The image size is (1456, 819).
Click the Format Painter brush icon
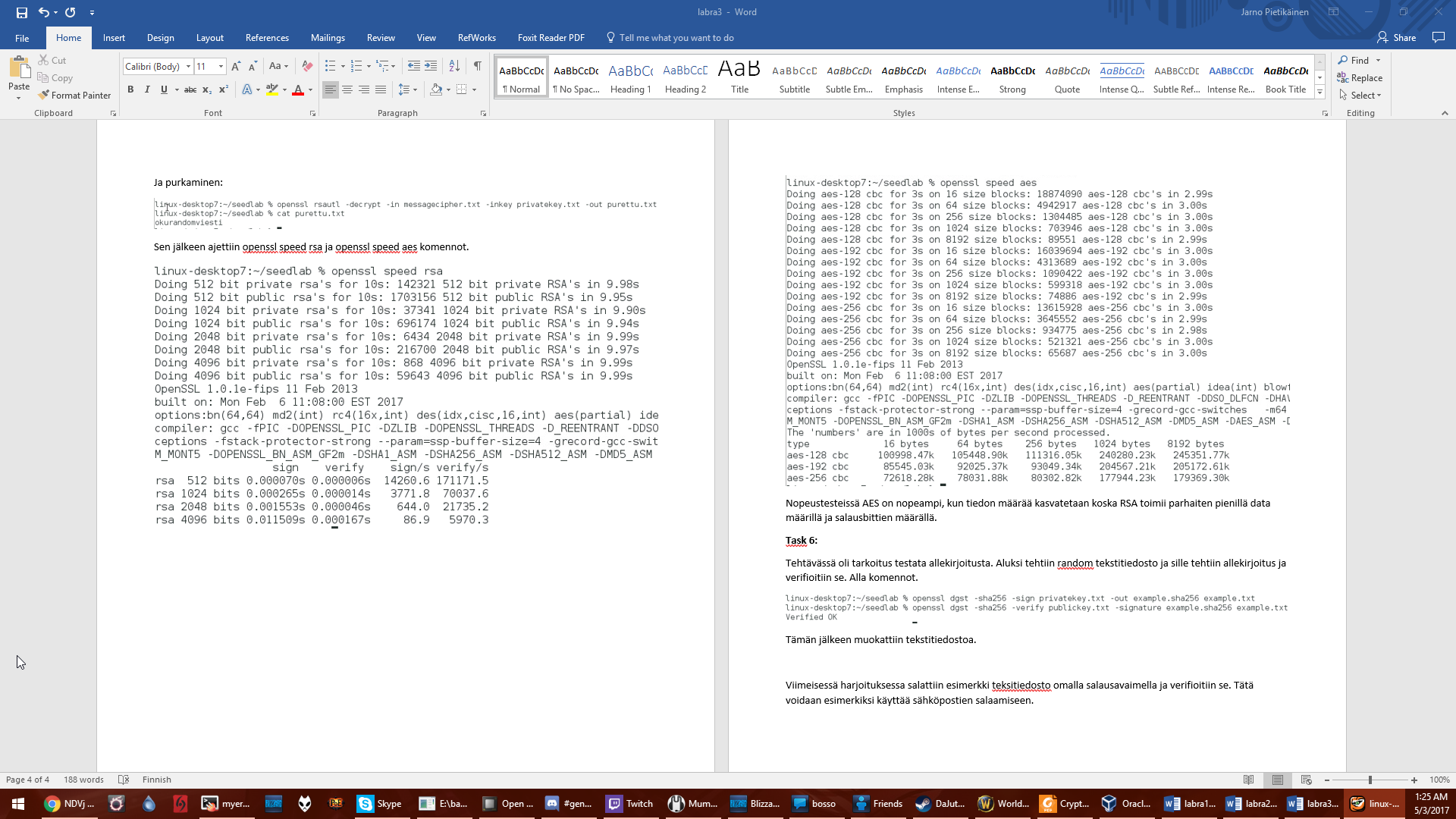coord(44,95)
